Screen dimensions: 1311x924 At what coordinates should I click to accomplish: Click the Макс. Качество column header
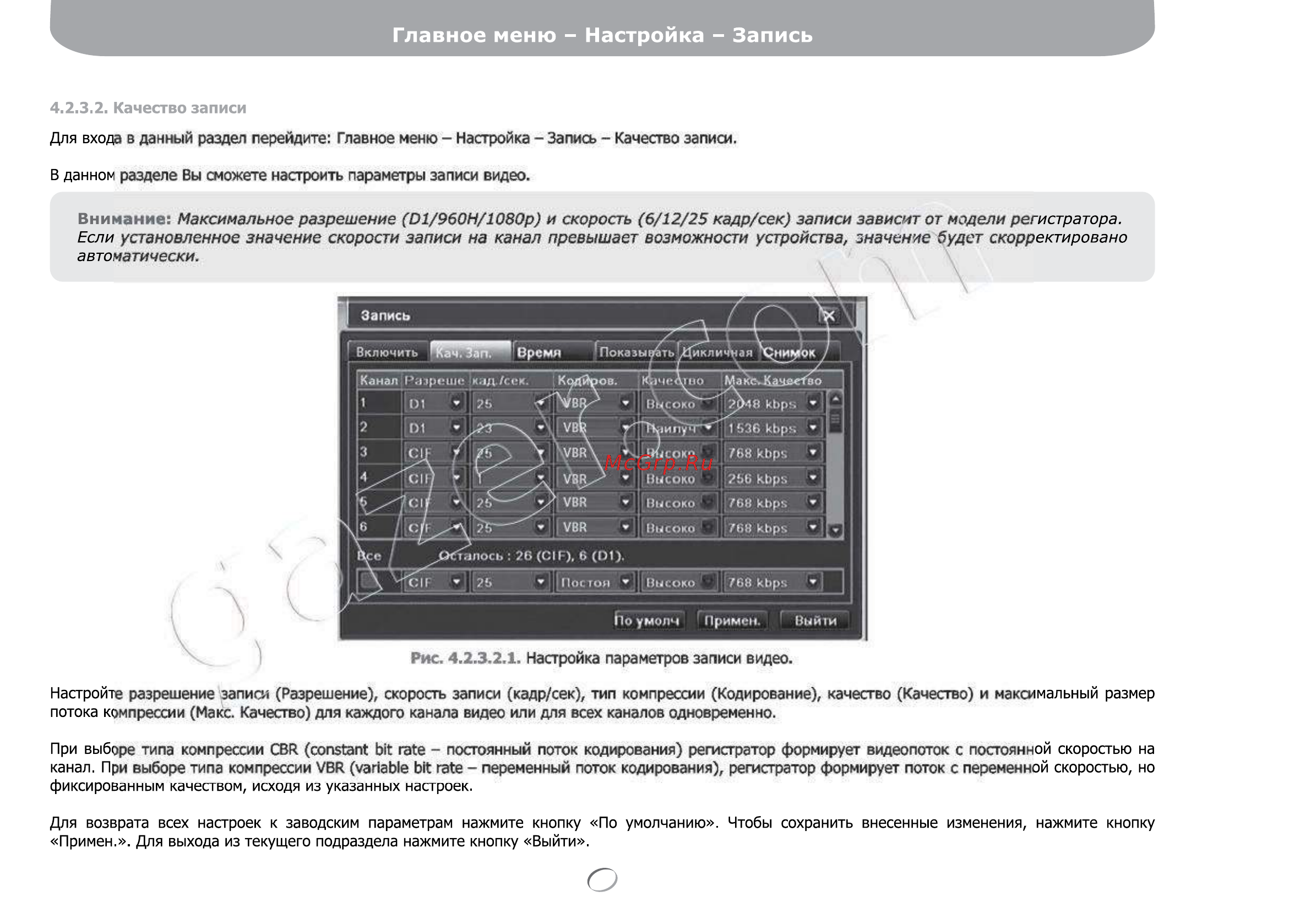click(x=773, y=381)
